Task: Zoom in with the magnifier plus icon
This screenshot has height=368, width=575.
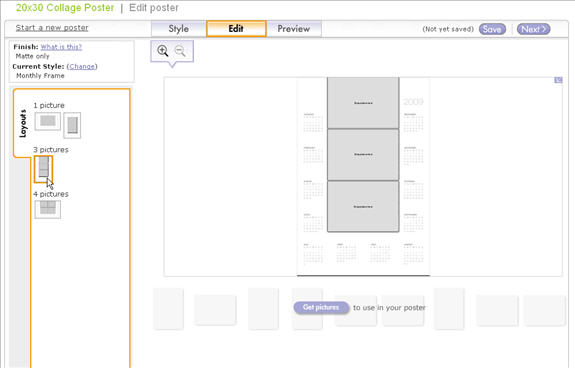Action: pos(162,51)
